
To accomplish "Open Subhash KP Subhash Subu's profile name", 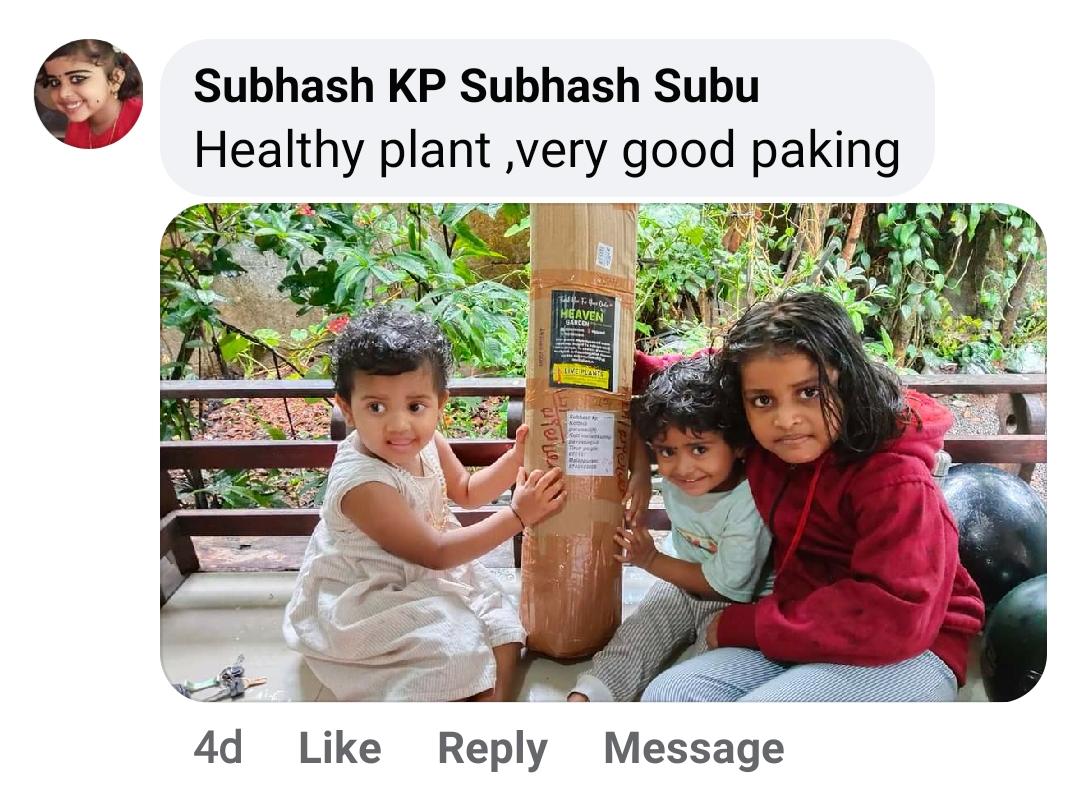I will 476,86.
